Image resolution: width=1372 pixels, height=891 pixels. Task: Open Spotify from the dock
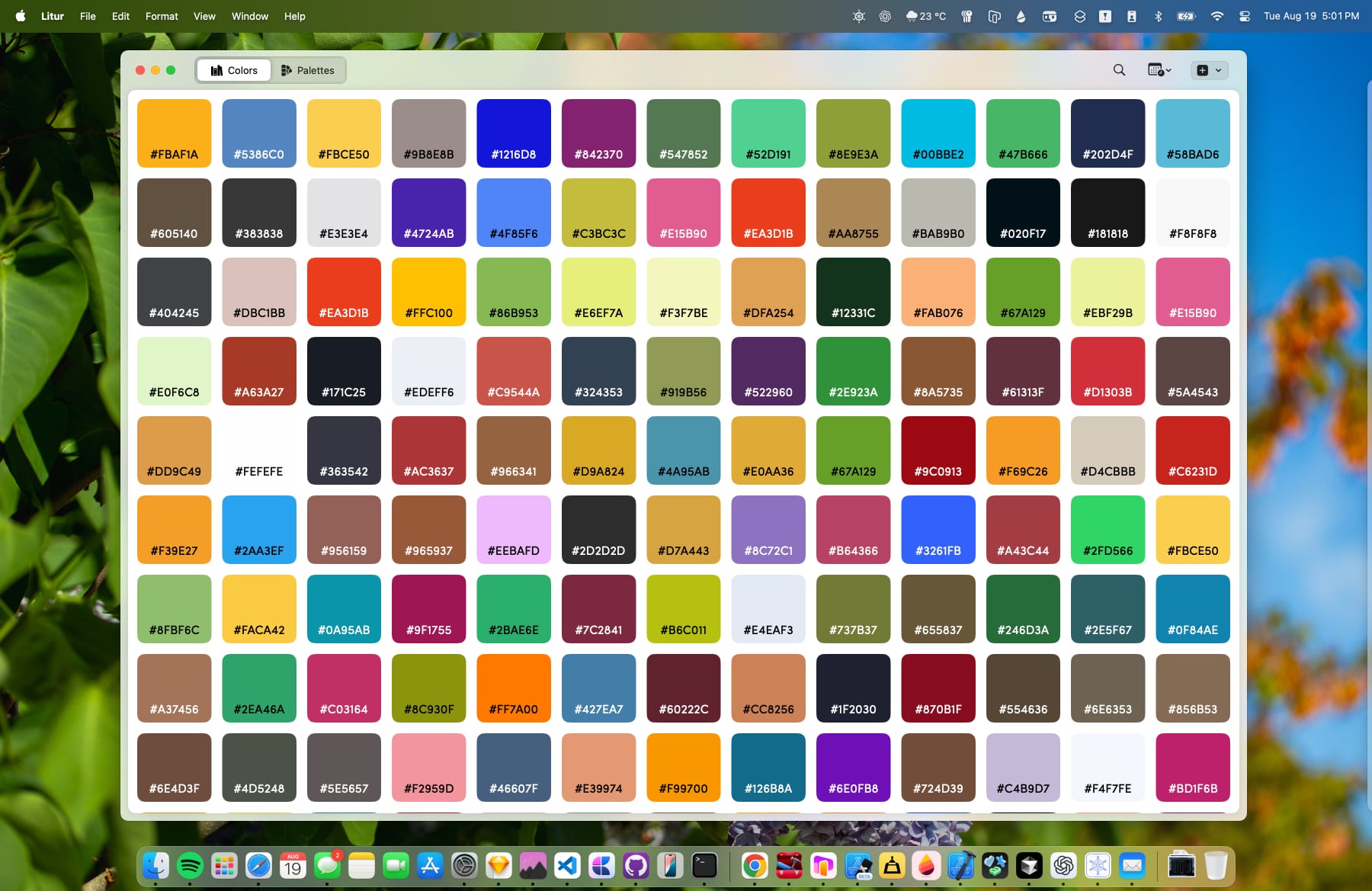pyautogui.click(x=190, y=866)
